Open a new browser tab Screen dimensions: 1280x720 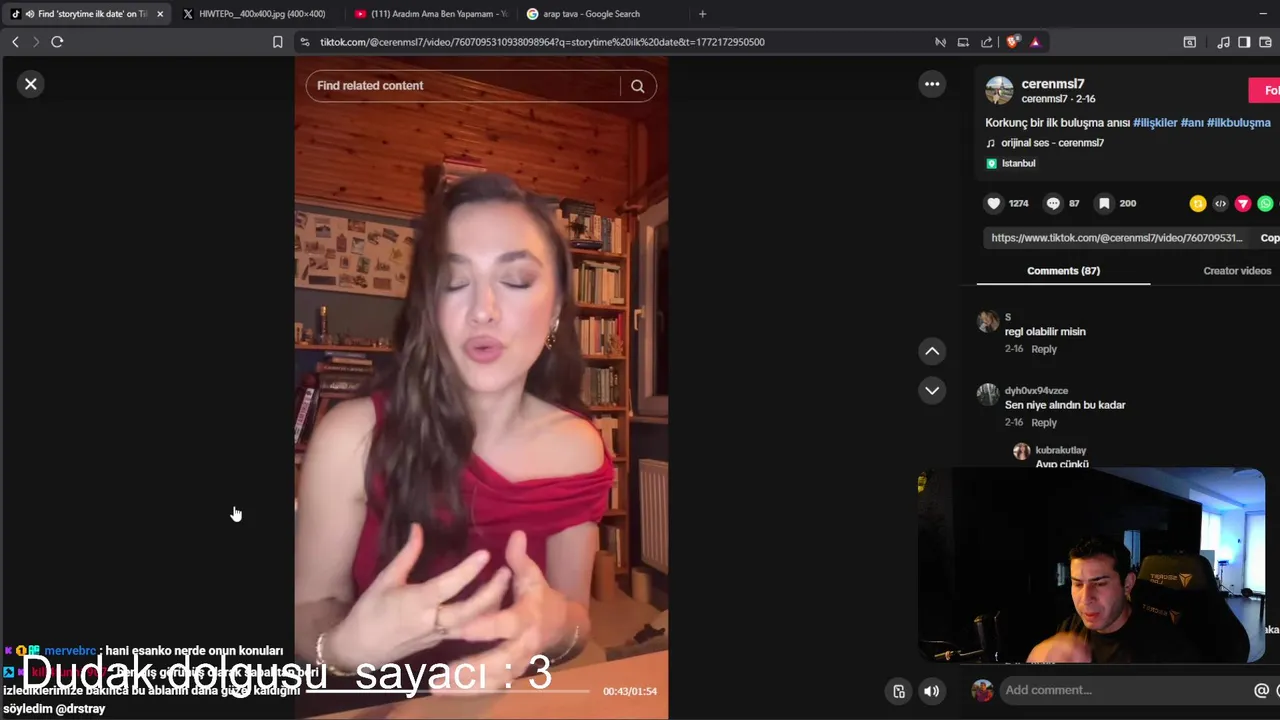(x=702, y=14)
